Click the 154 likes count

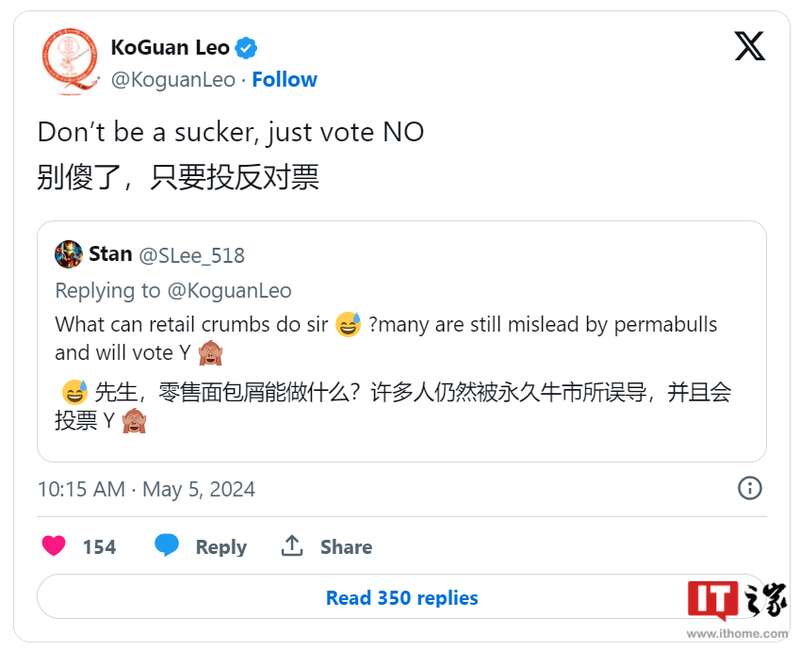point(99,547)
